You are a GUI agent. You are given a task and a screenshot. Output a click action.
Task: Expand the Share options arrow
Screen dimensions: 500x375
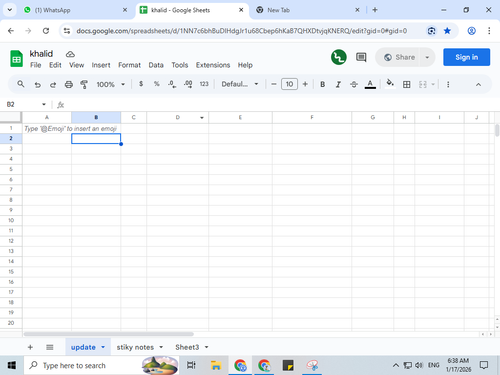click(x=427, y=57)
